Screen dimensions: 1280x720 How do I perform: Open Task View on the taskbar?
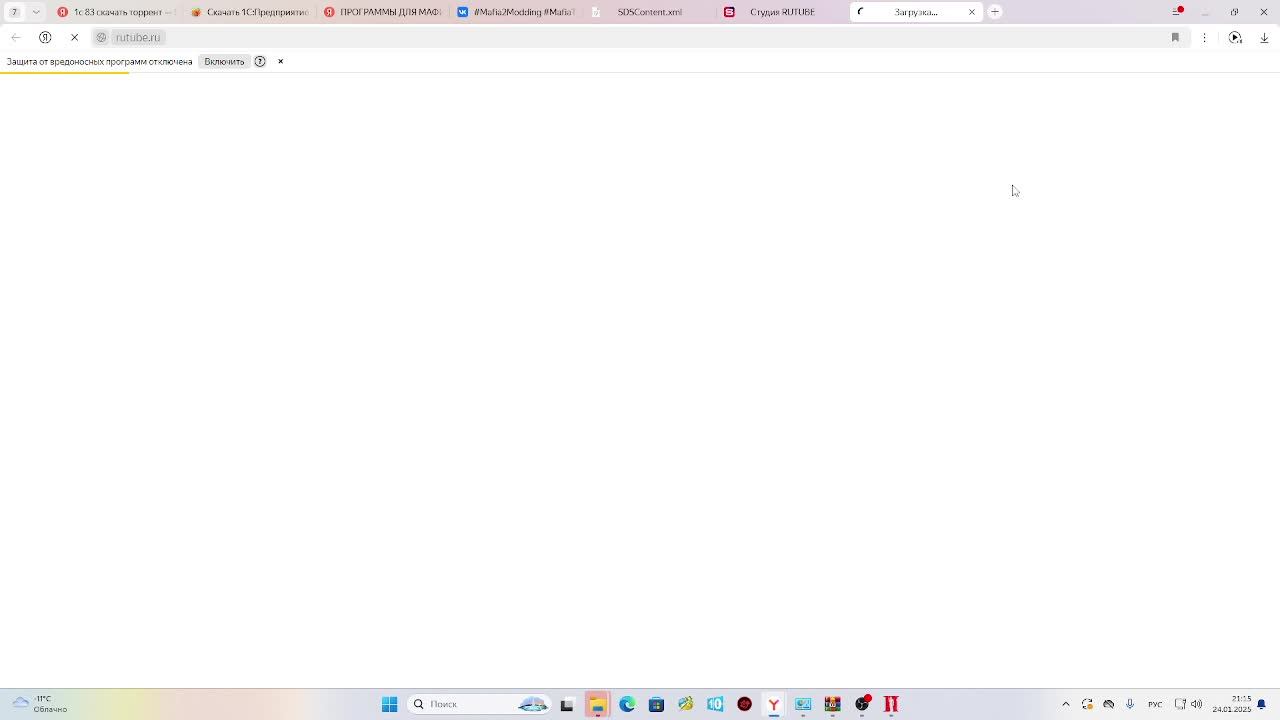click(x=567, y=704)
